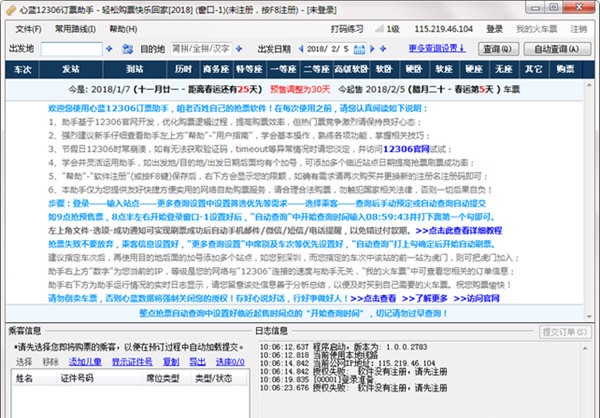Click 移除 in the passenger panel
This screenshot has height=418, width=600.
tap(51, 362)
